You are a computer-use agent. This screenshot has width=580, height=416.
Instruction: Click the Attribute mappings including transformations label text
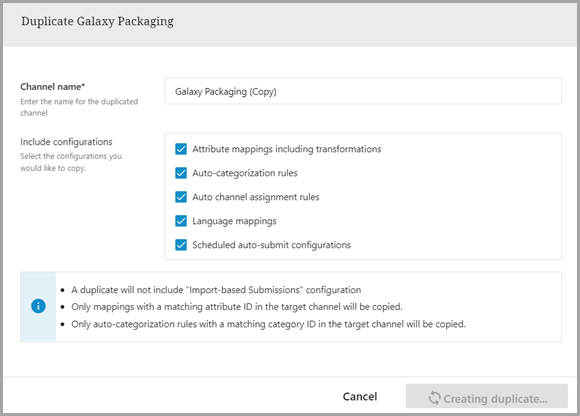287,149
